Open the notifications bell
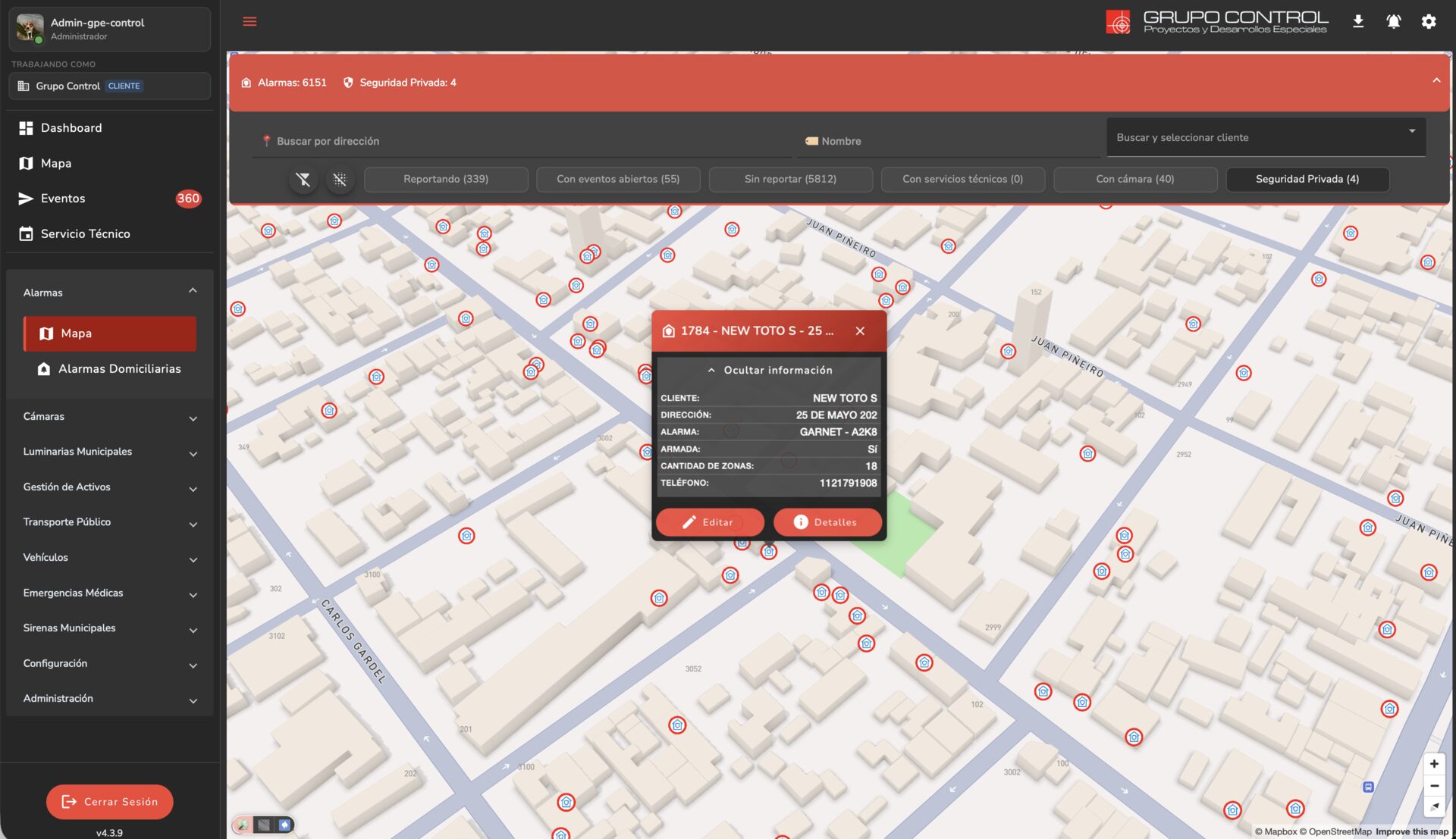This screenshot has width=1456, height=839. (1393, 21)
